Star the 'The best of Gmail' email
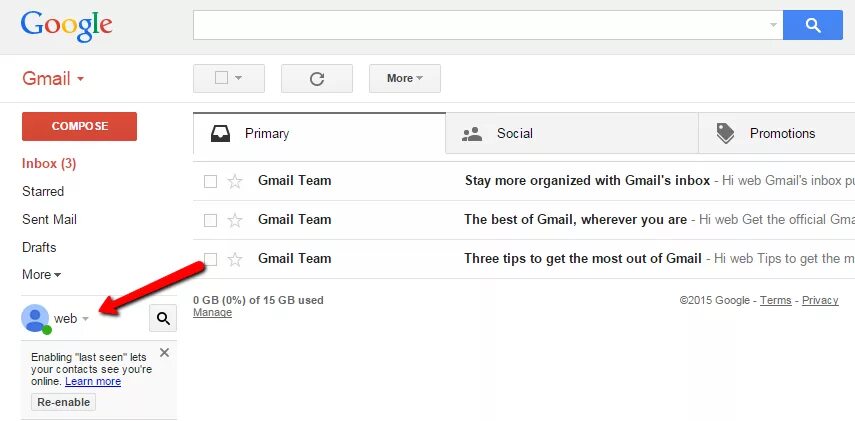 [x=234, y=220]
